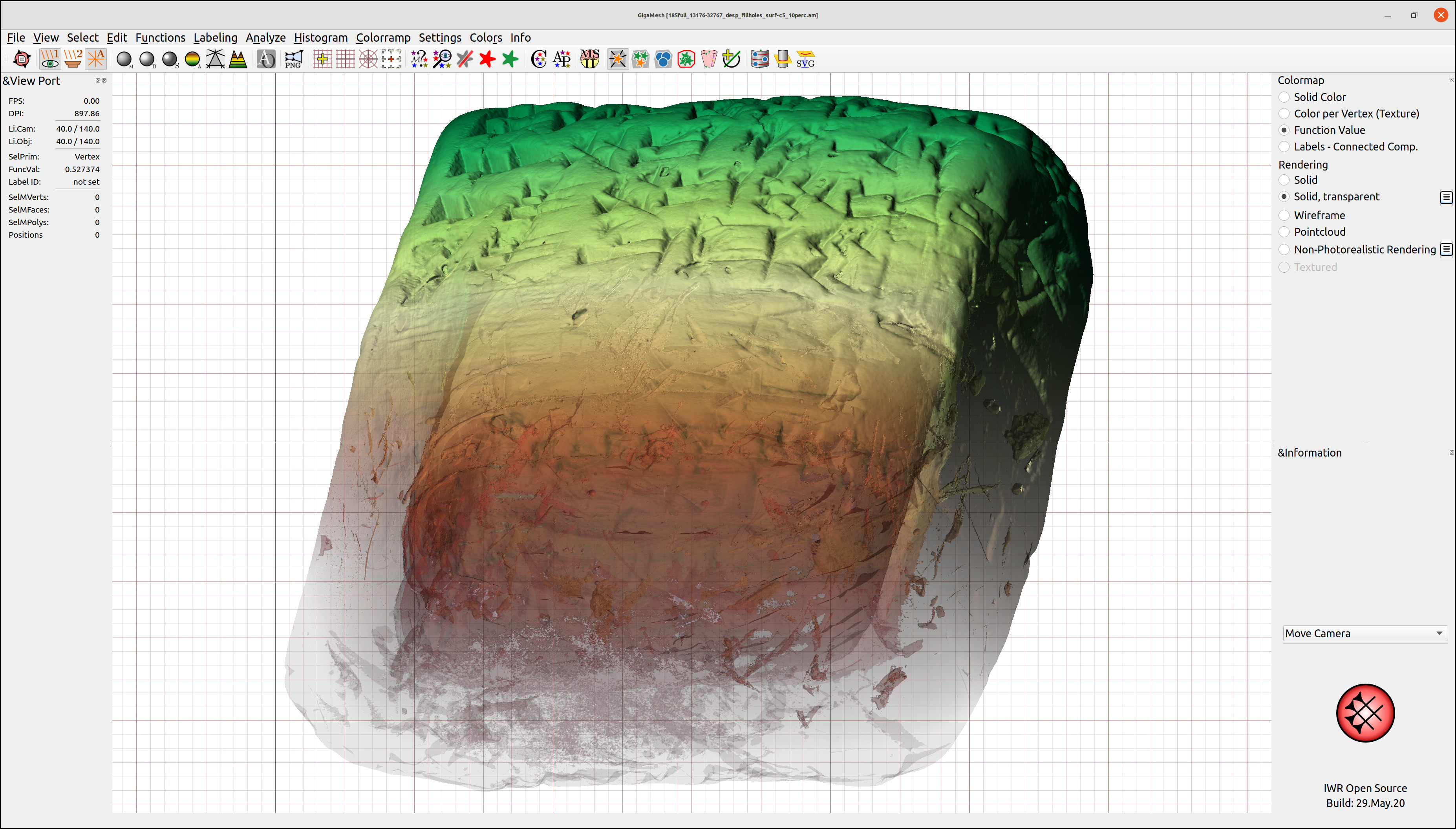Screen dimensions: 1456x829
Task: Open the Labeling menu
Action: coord(215,38)
